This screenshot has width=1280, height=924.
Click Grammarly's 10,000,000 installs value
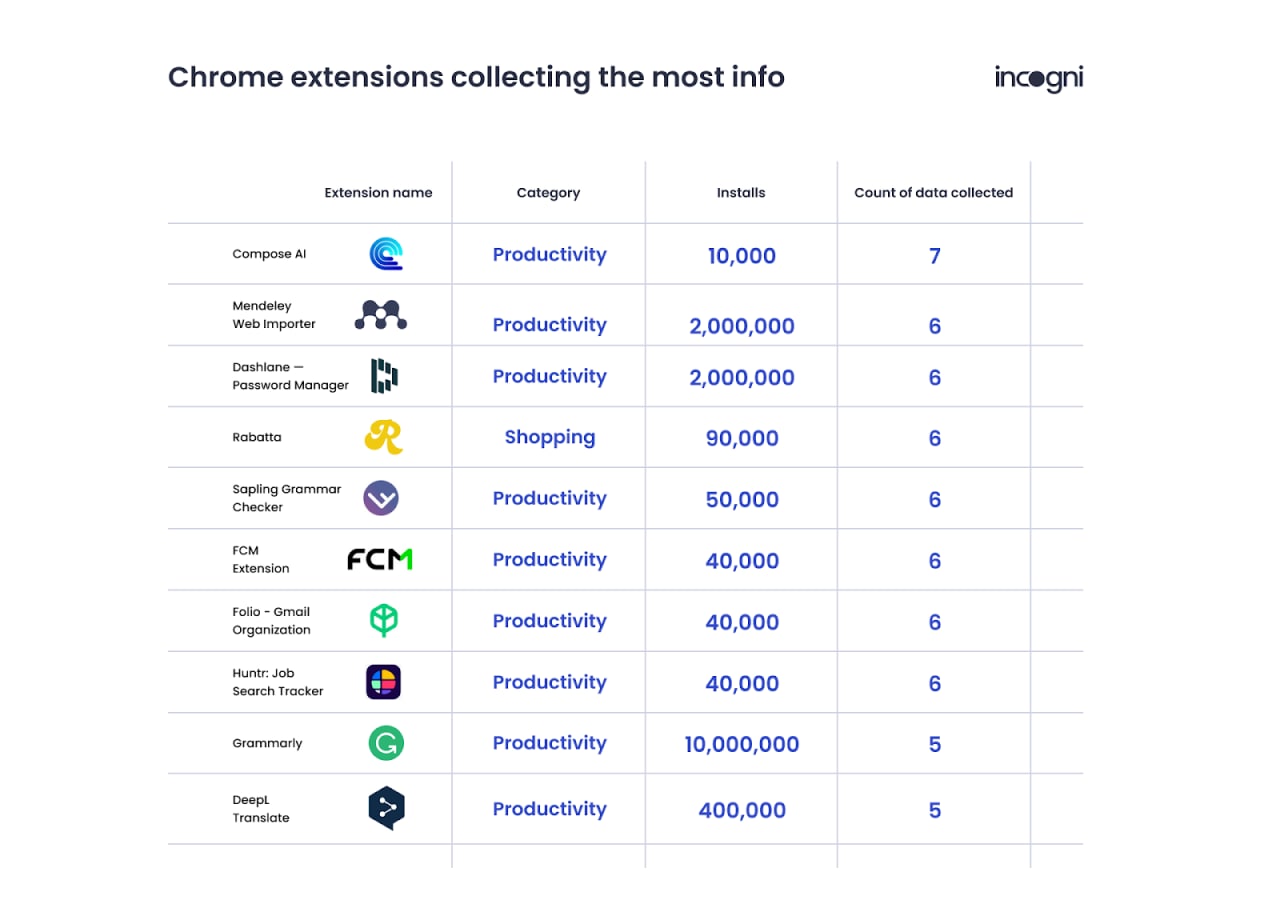point(742,744)
